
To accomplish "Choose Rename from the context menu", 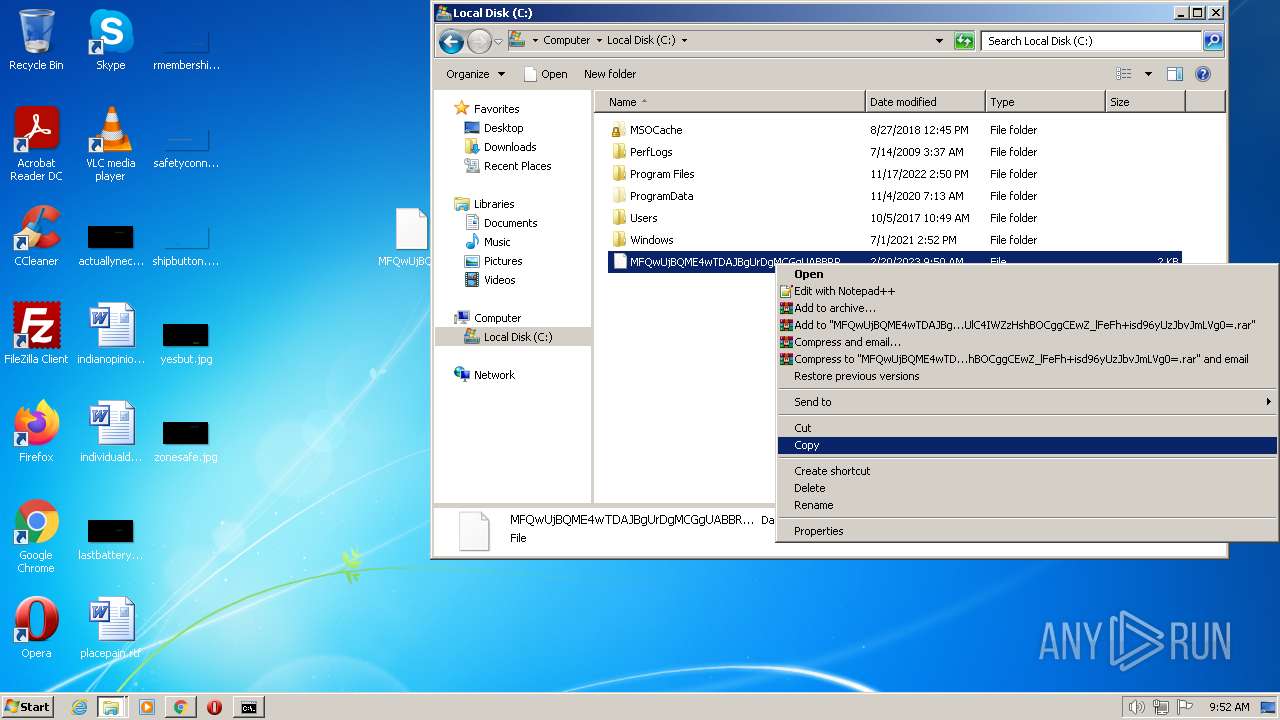I will coord(1027,505).
